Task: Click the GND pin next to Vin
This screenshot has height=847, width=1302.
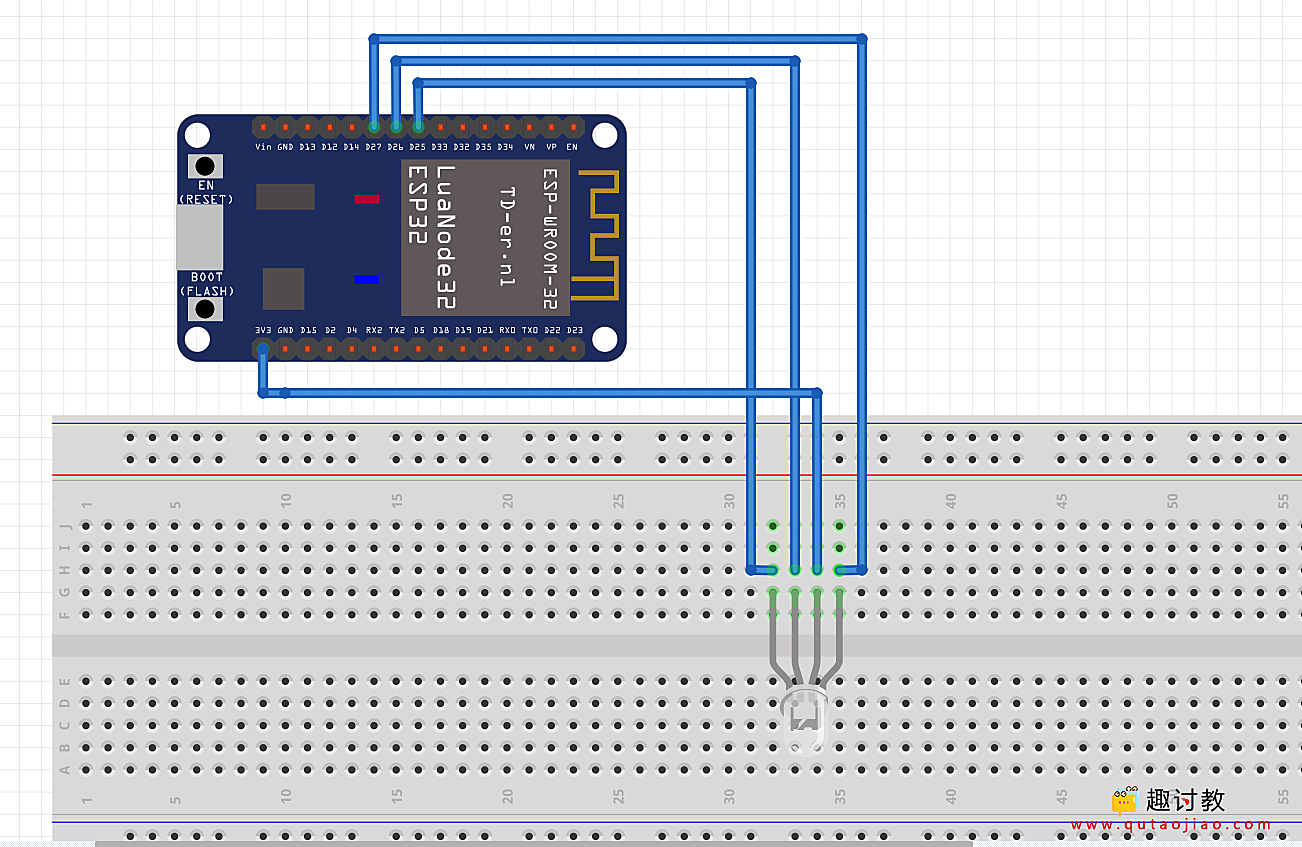Action: (285, 127)
